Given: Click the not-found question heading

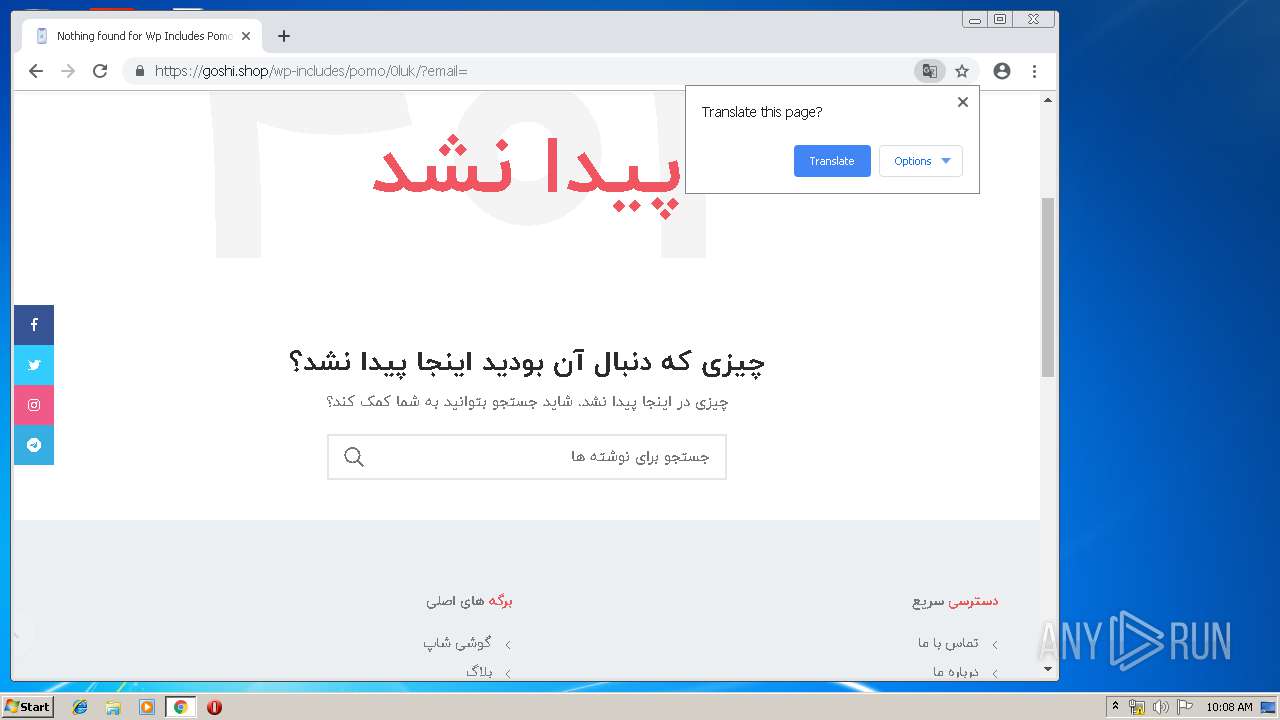Looking at the screenshot, I should pos(527,362).
